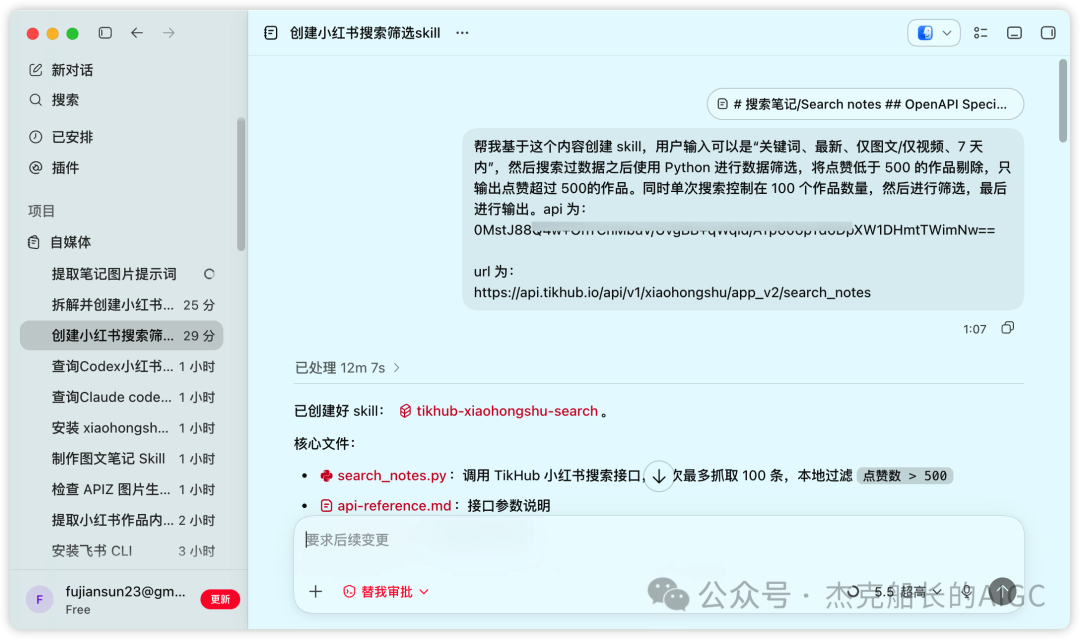Image resolution: width=1080 pixels, height=639 pixels.
Task: Click the conversation vertical scrollbar
Action: (1063, 101)
